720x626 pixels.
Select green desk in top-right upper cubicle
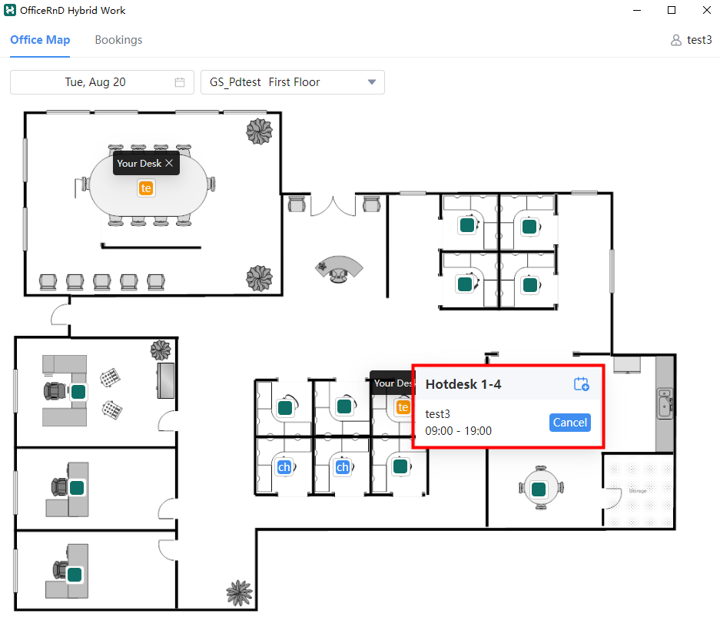(529, 226)
